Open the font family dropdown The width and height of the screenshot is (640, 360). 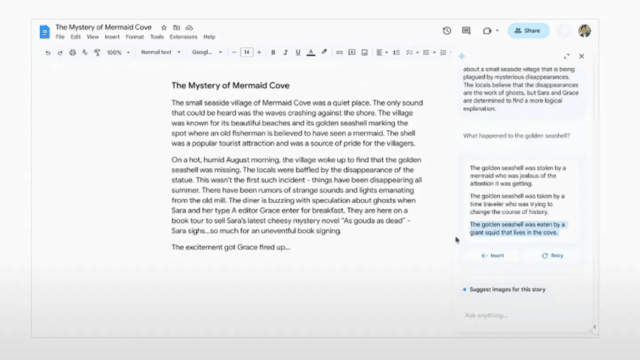click(207, 52)
